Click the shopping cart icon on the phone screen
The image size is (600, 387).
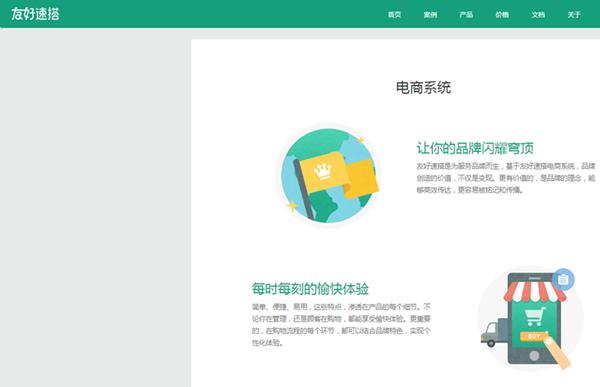click(535, 316)
